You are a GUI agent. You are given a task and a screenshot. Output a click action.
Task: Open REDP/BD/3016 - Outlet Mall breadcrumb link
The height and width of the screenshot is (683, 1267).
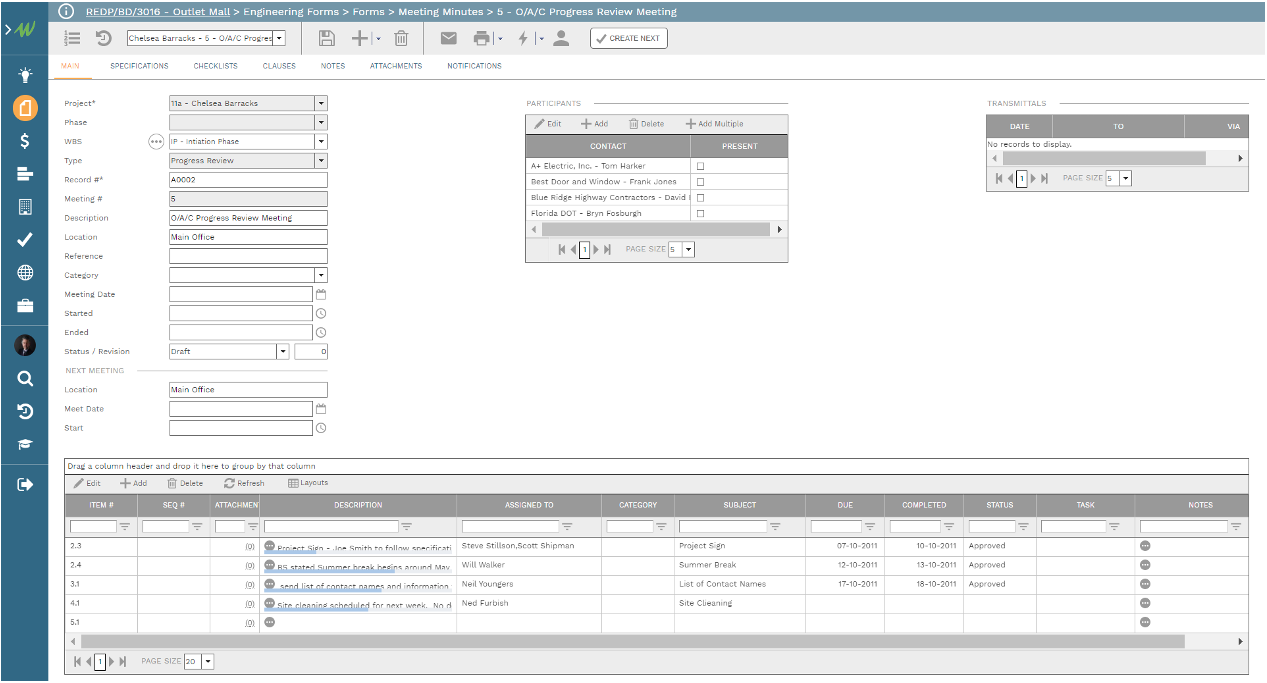click(157, 12)
